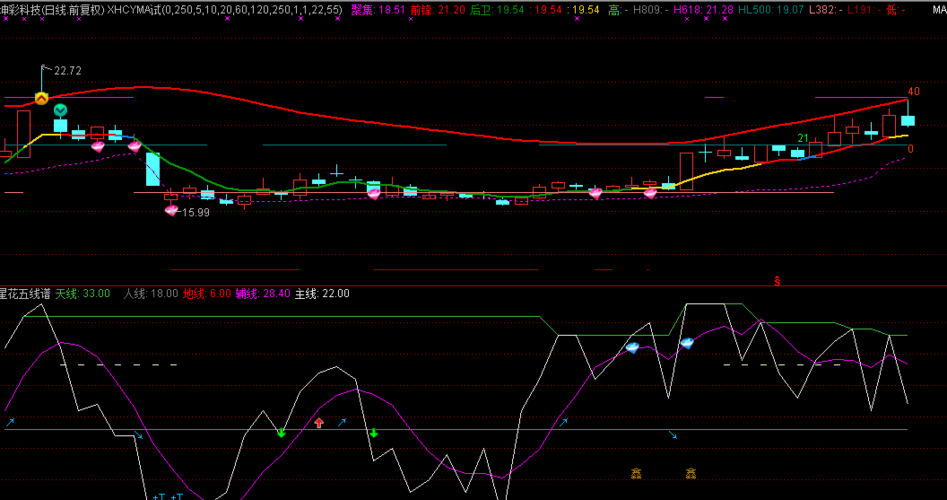Click the green 21 label near recent candles
The height and width of the screenshot is (500, 947).
tap(803, 138)
